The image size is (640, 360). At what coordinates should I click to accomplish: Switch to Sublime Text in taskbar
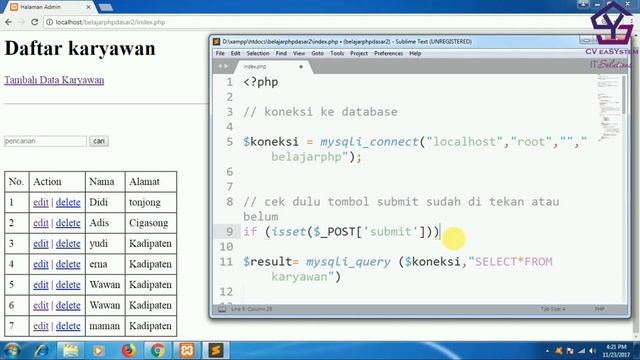[216, 351]
